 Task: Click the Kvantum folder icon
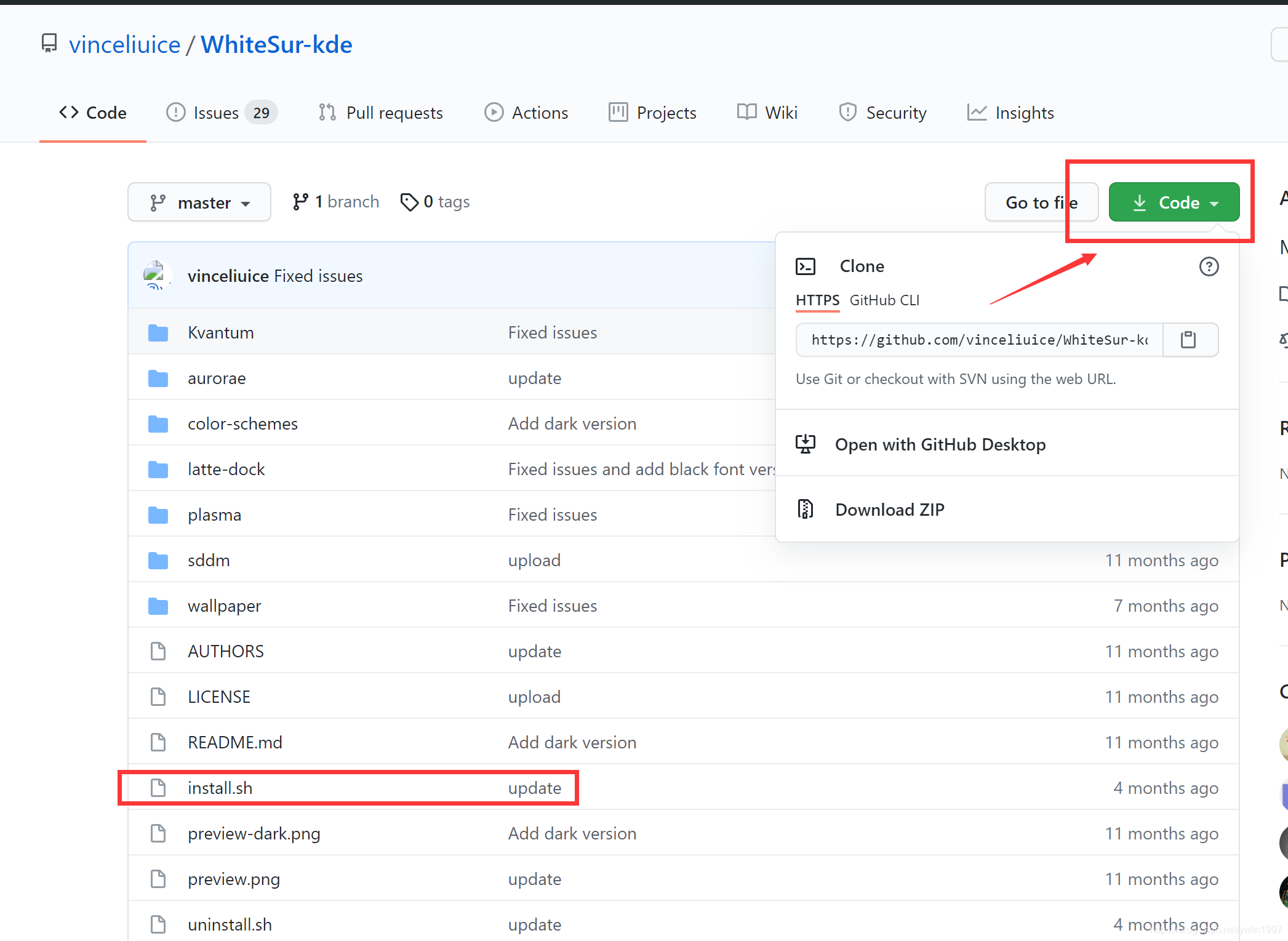tap(158, 332)
